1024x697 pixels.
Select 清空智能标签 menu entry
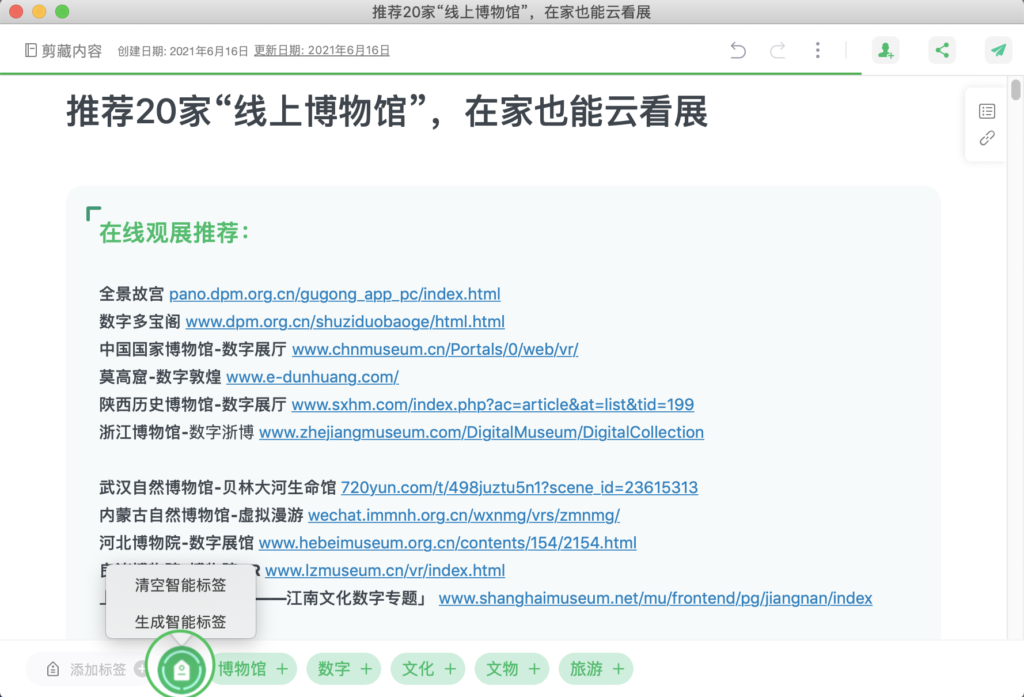coord(180,585)
